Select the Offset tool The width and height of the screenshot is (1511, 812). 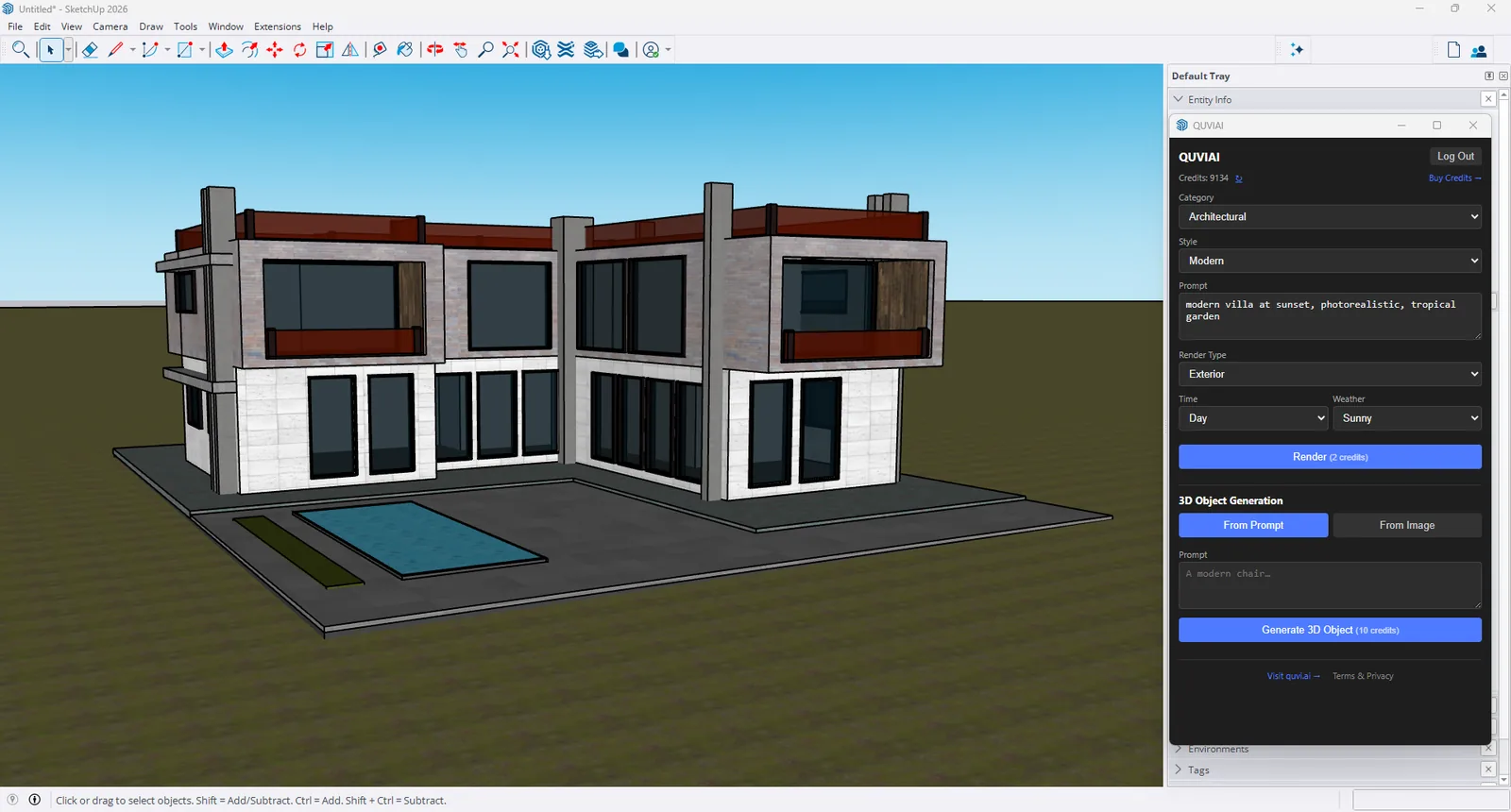point(249,50)
